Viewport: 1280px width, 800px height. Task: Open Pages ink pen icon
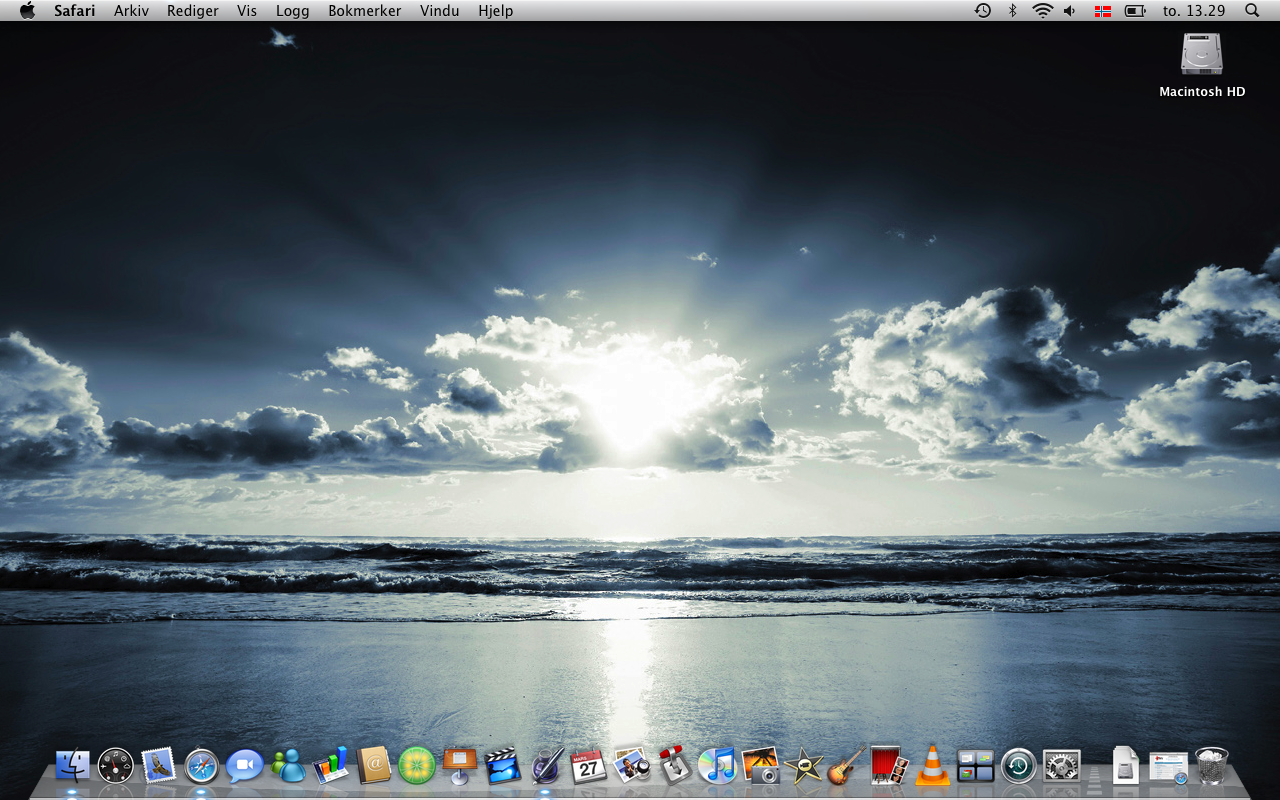click(x=546, y=766)
